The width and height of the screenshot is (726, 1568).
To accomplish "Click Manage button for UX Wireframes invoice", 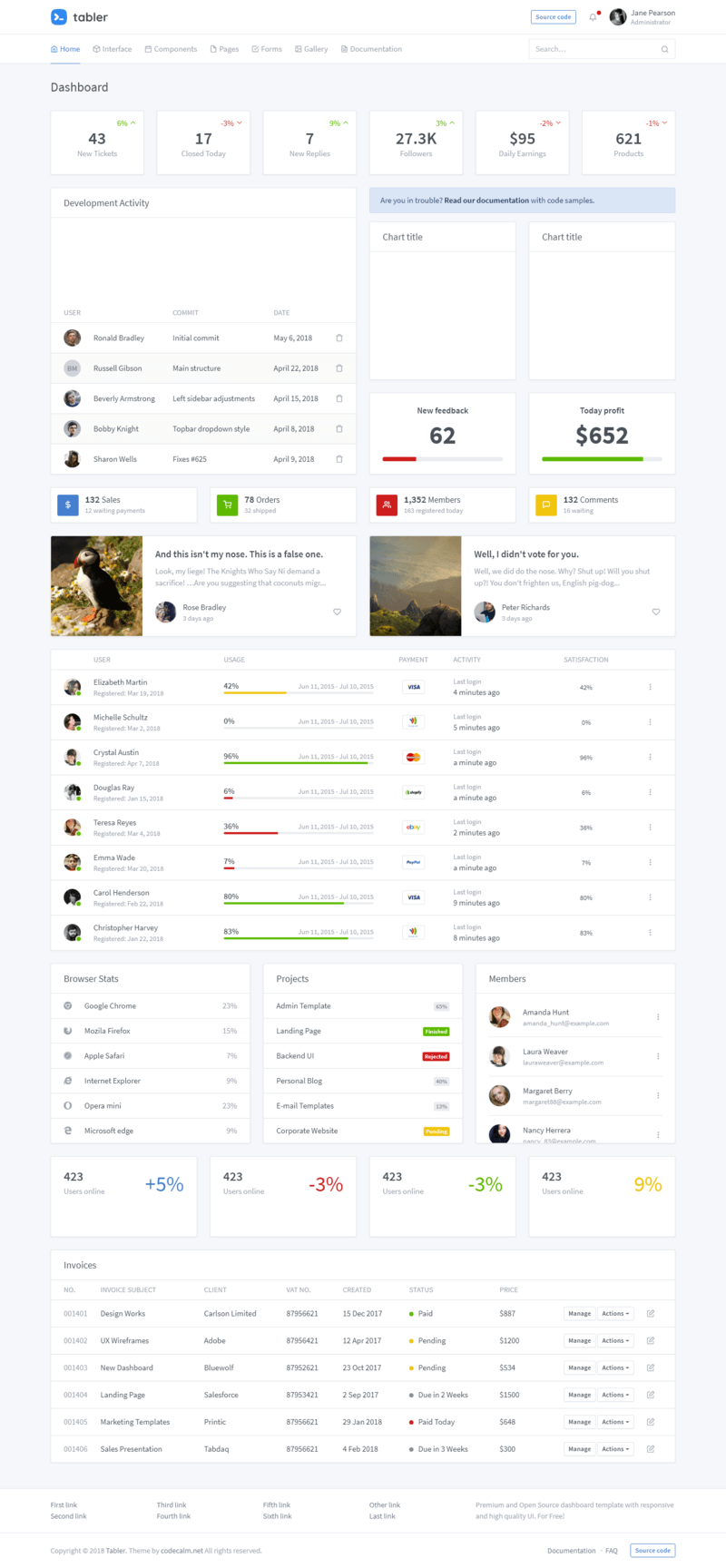I will 579,1341.
